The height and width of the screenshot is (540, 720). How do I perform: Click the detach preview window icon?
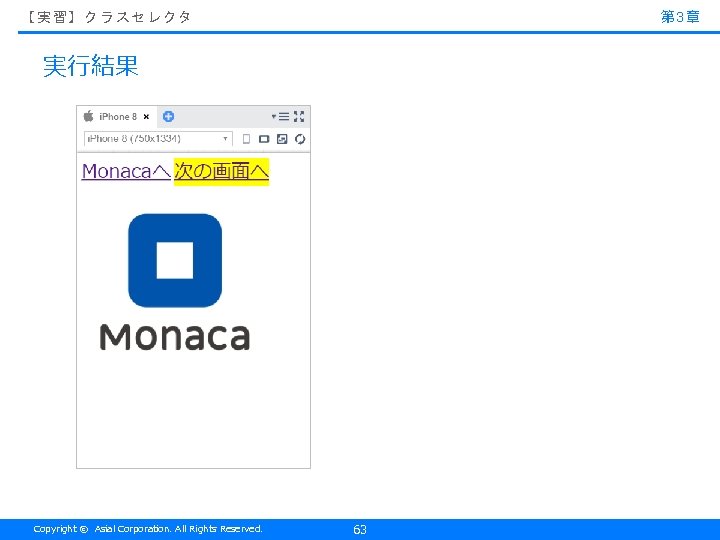[282, 139]
